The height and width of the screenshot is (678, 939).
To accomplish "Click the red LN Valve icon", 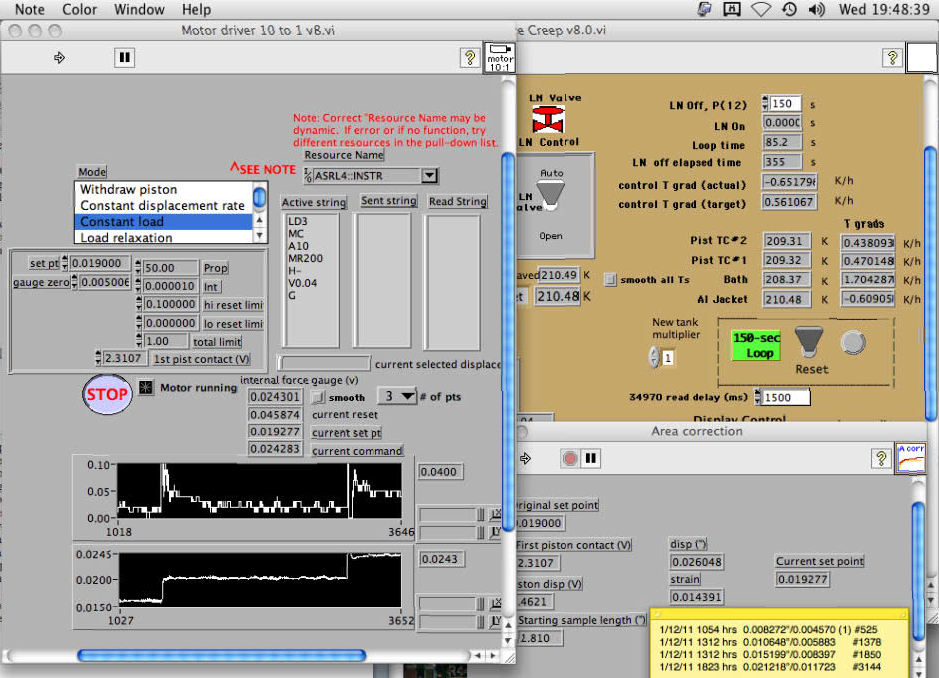I will [546, 121].
